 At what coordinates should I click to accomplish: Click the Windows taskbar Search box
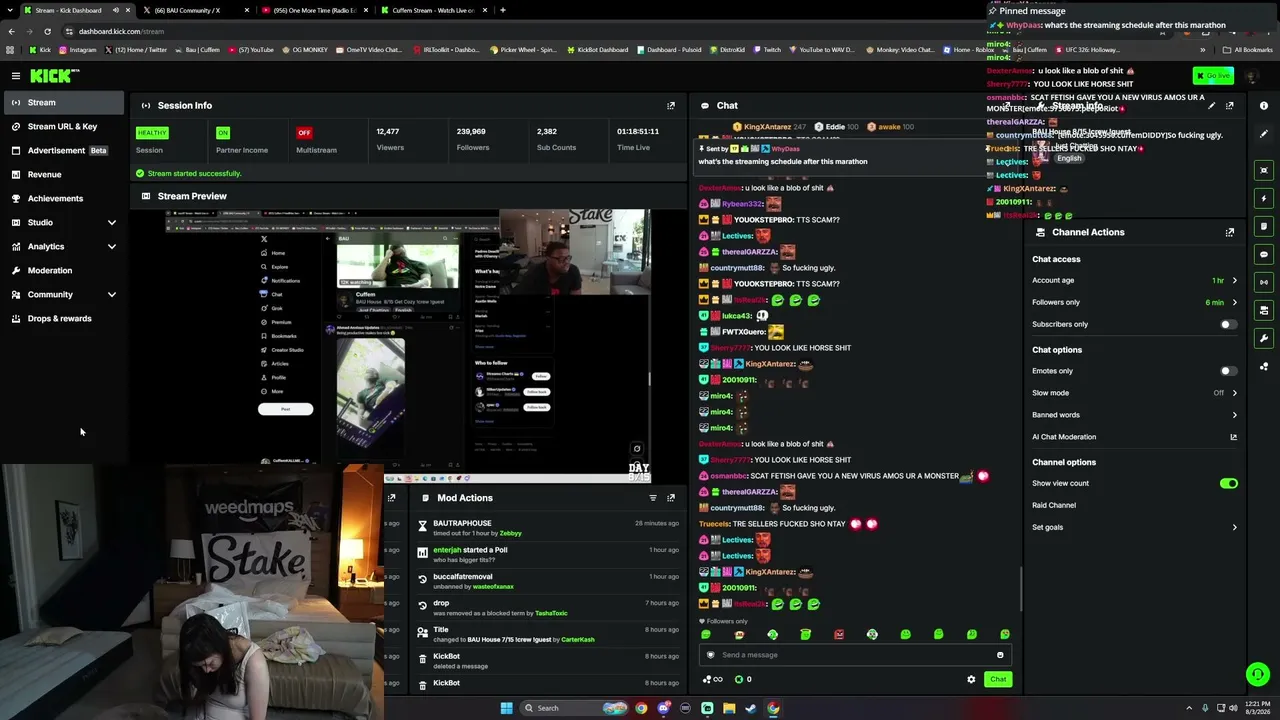click(x=573, y=708)
